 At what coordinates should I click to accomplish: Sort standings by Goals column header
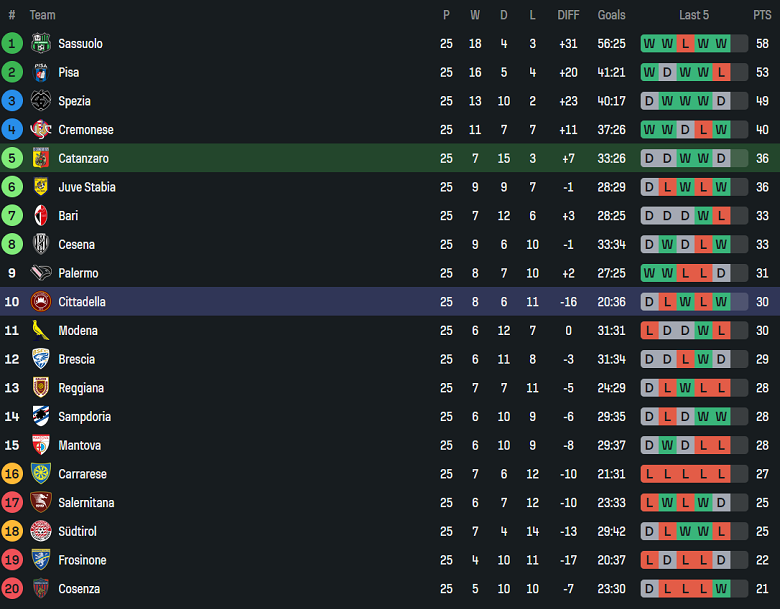coord(611,15)
